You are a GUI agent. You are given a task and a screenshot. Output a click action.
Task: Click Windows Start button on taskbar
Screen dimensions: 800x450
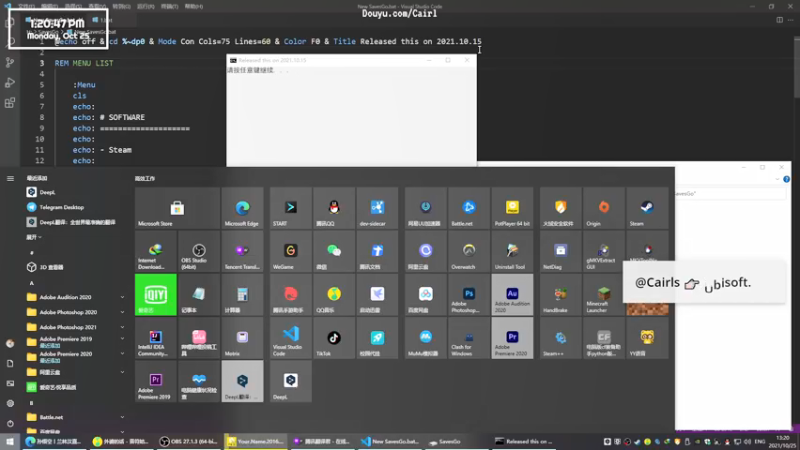[10, 442]
